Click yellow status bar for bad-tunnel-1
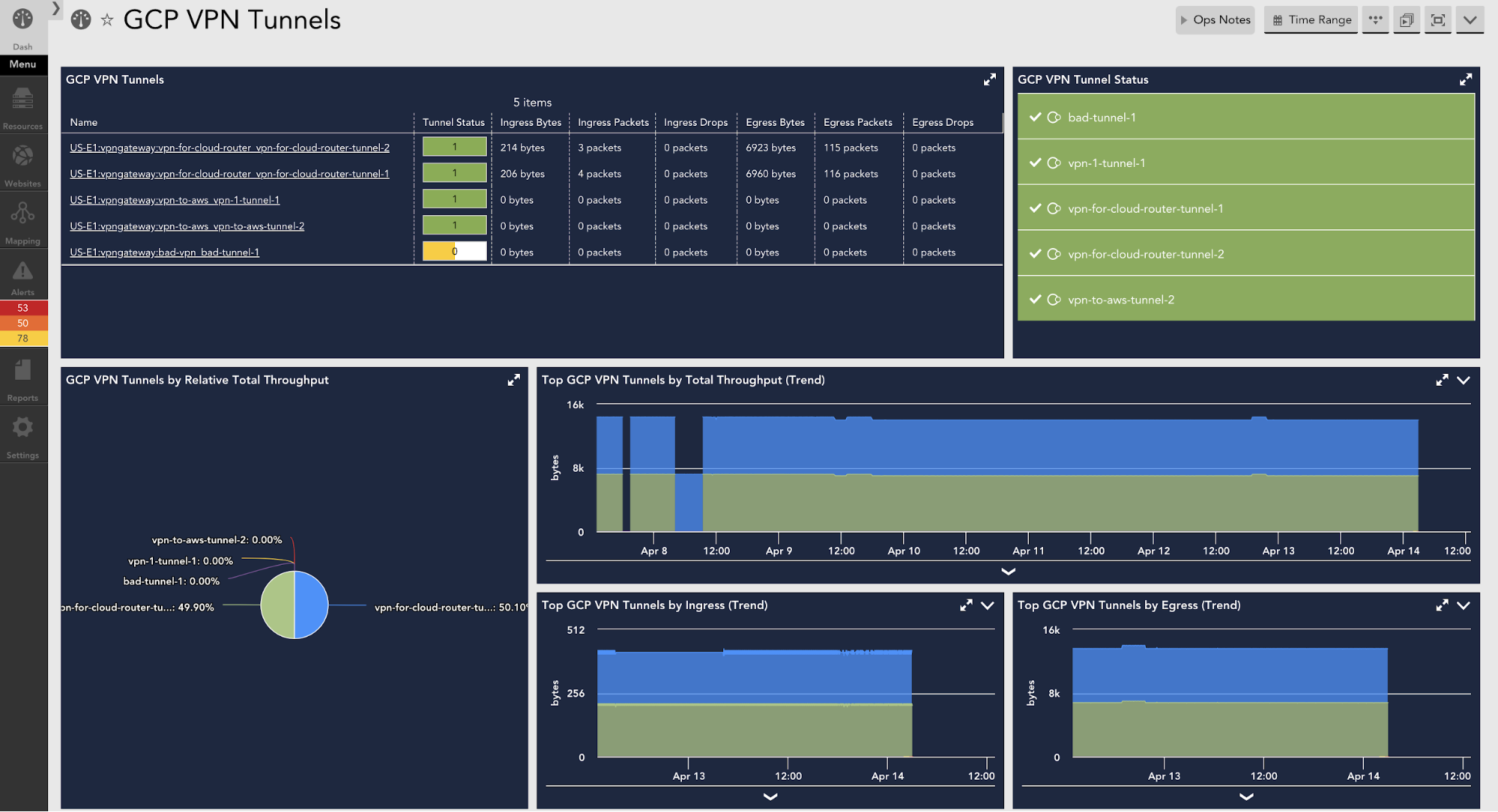This screenshot has height=812, width=1498. pyautogui.click(x=454, y=252)
